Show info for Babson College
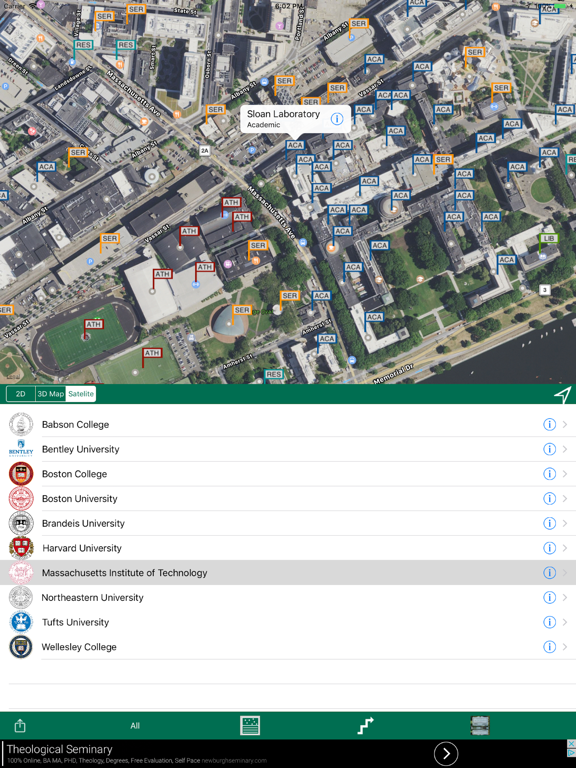 [550, 424]
